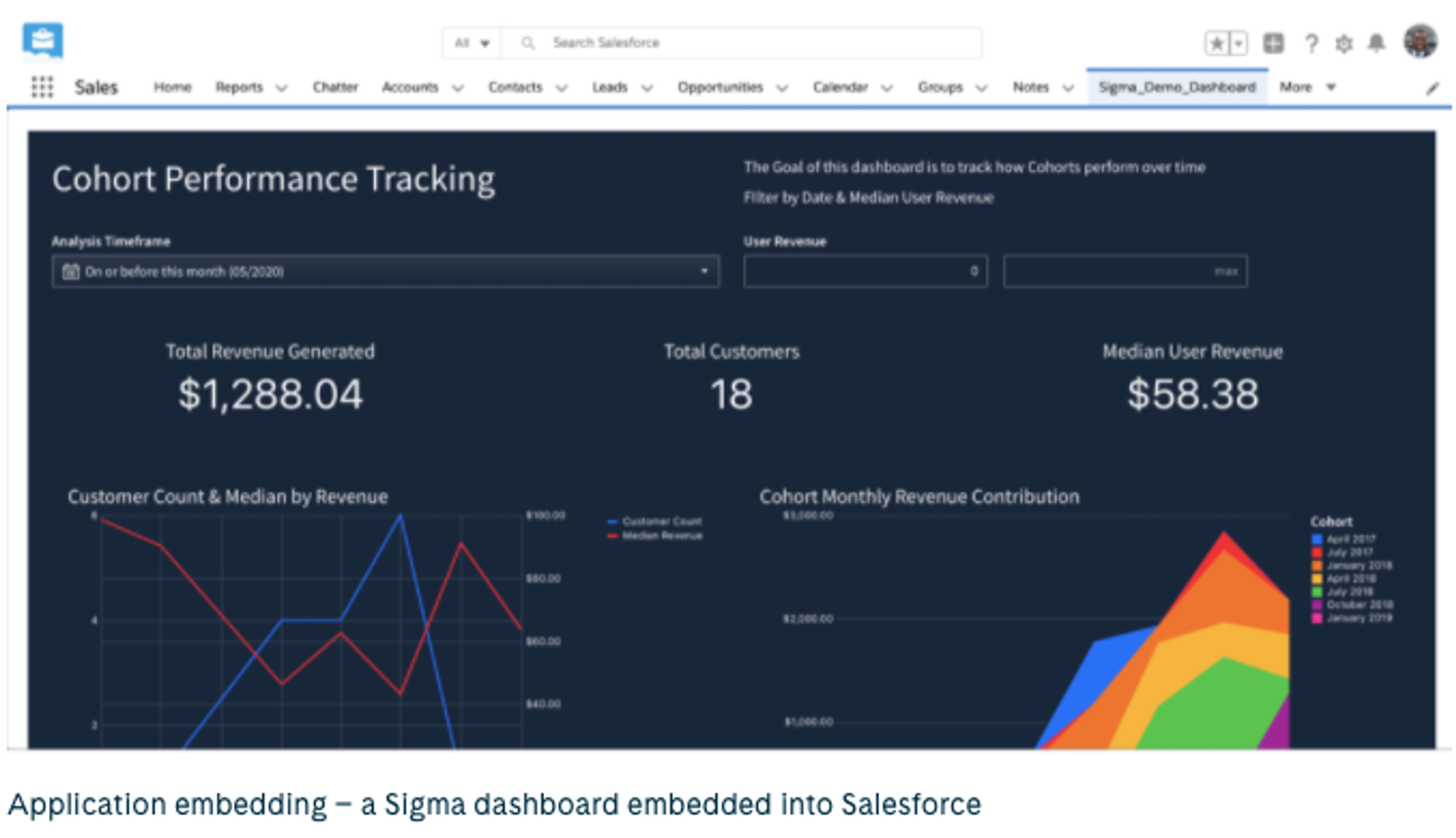Screen dimensions: 1456x838
Task: Click the April 2017 cohort legend swatch
Action: click(x=1316, y=539)
